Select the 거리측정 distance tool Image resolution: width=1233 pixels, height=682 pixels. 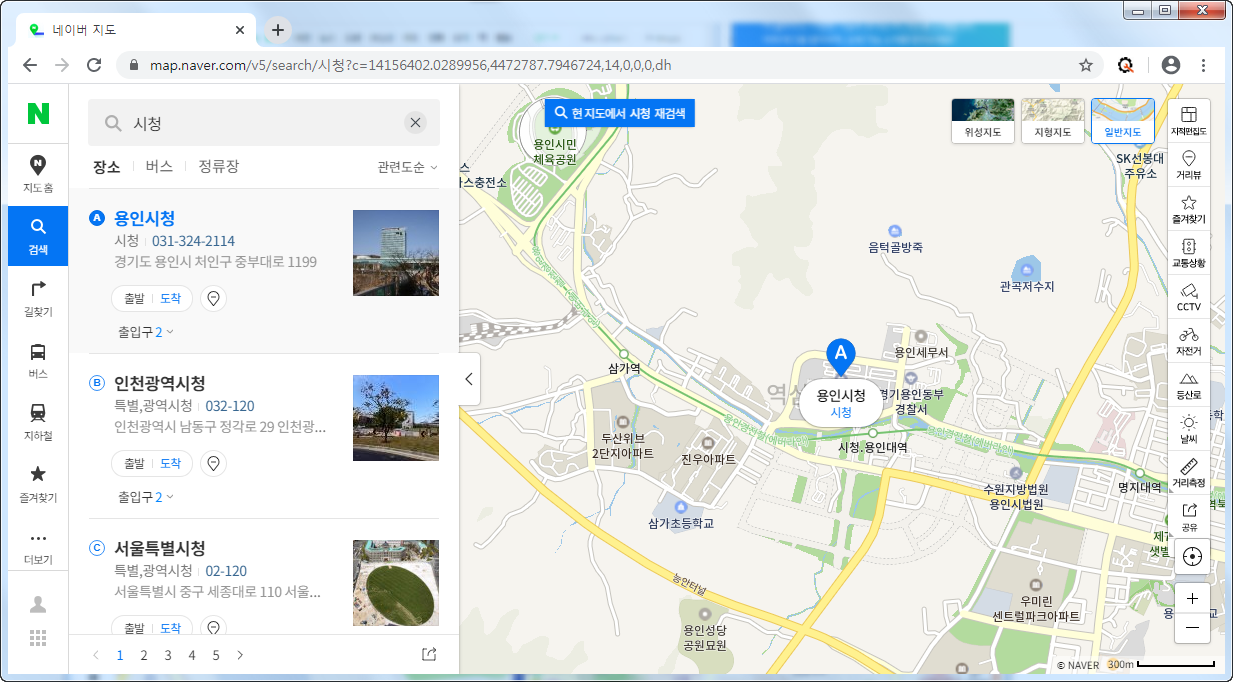pos(1189,473)
